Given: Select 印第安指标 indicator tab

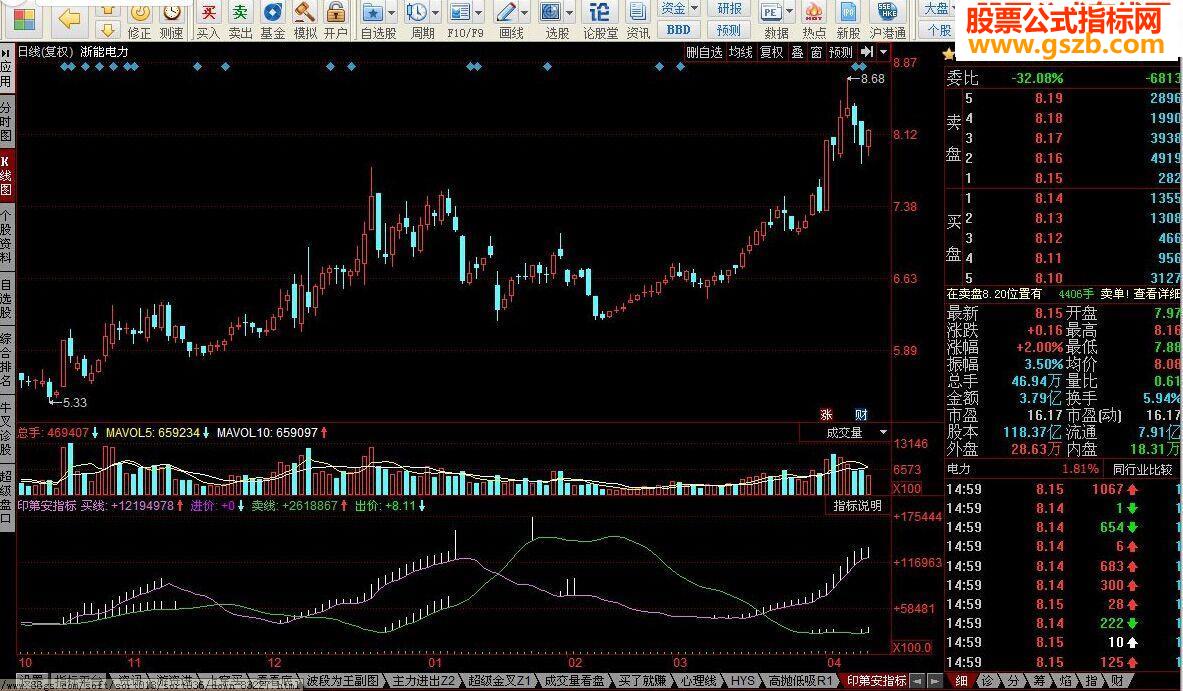Looking at the screenshot, I should tap(876, 680).
